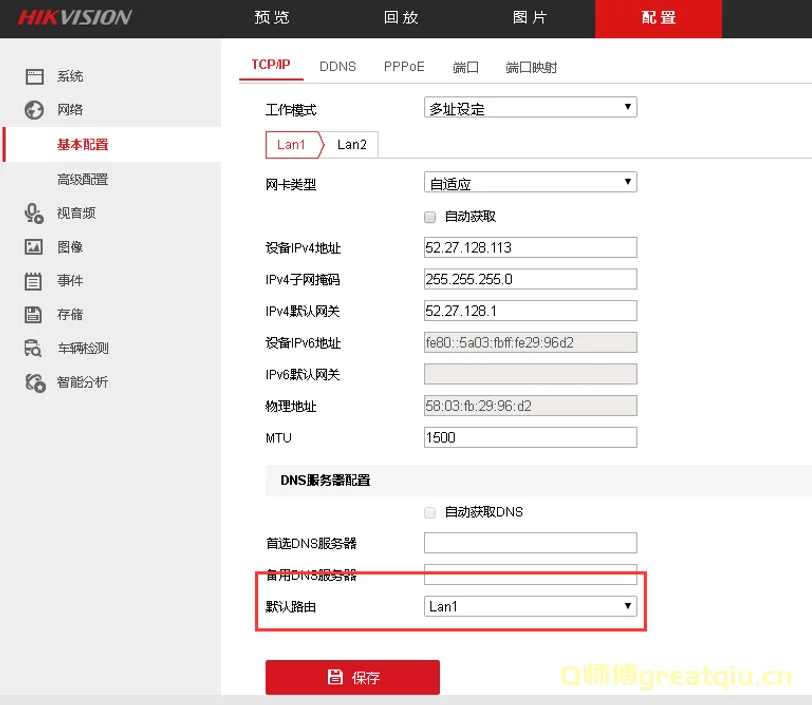812x705 pixels.
Task: Click the Network globe icon in sidebar
Action: click(x=35, y=110)
